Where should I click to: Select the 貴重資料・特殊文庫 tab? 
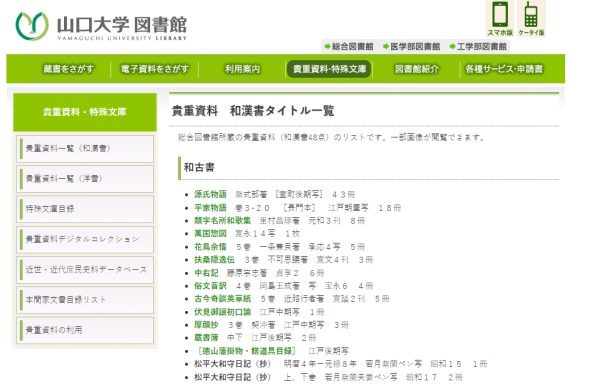pyautogui.click(x=329, y=69)
